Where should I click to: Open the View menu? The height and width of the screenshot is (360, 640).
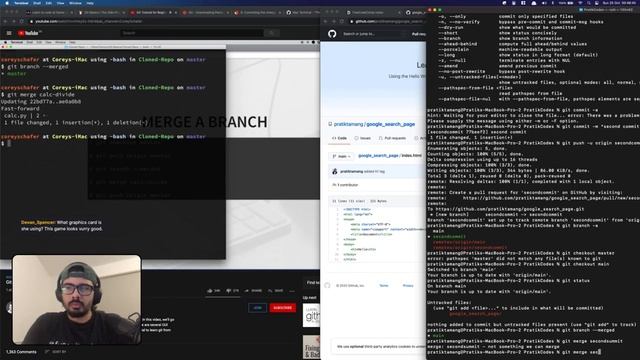tap(60, 3)
